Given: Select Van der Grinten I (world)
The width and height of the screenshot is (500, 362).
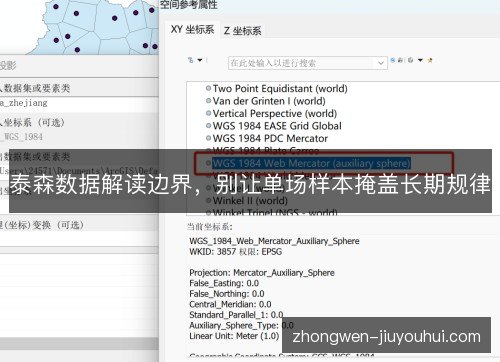Looking at the screenshot, I should [269, 101].
